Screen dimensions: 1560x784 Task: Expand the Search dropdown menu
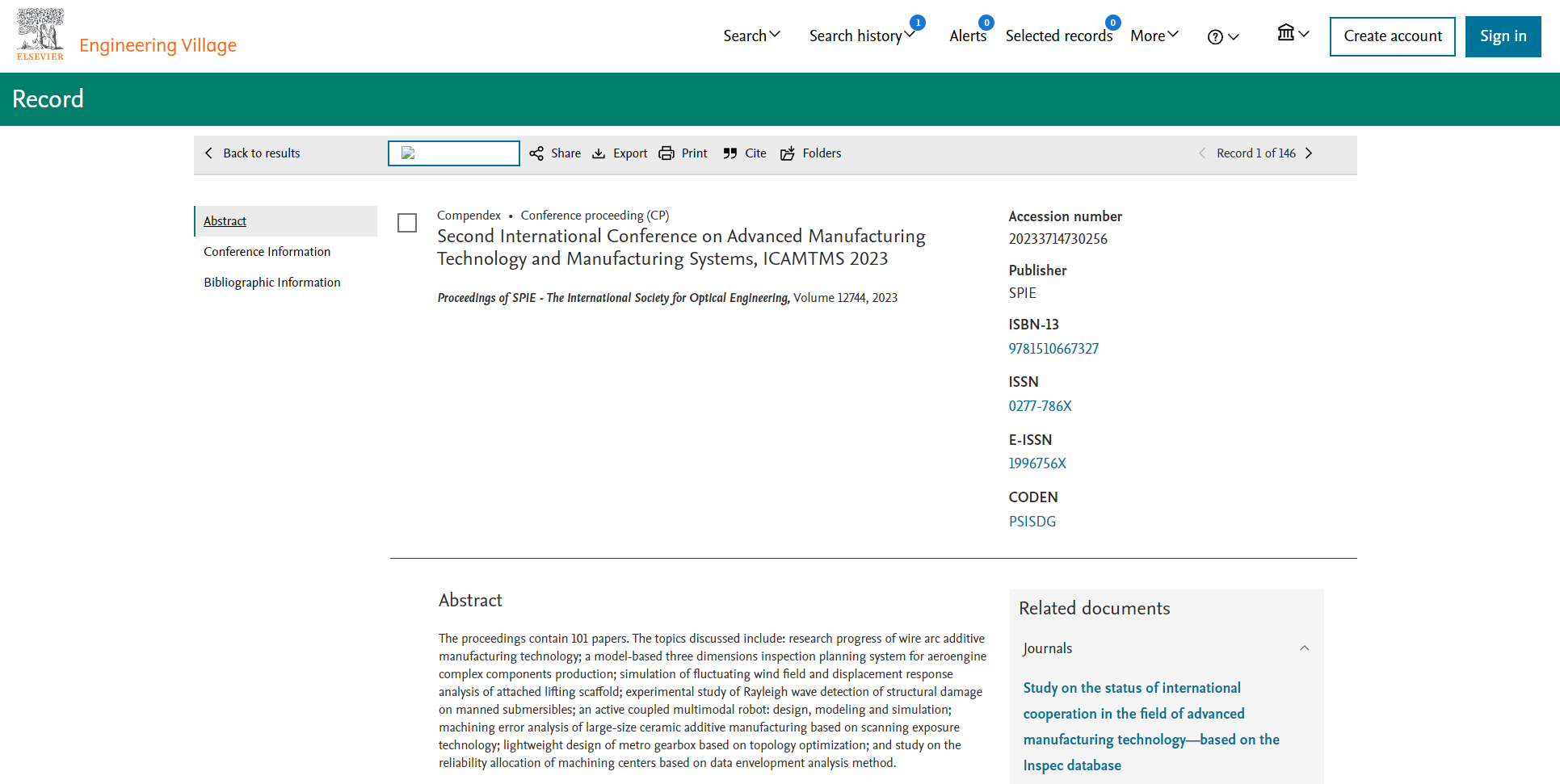tap(751, 36)
